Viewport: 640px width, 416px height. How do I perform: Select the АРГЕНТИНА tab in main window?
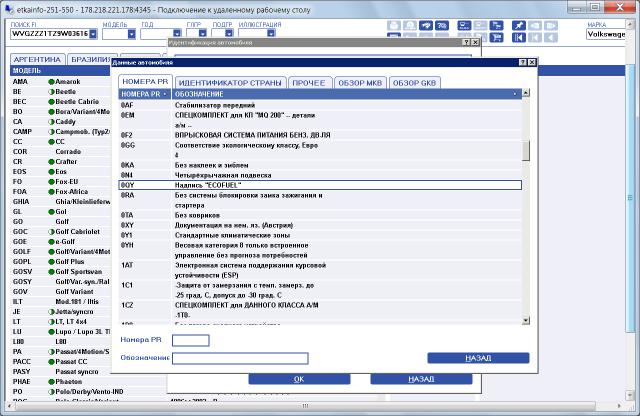pyautogui.click(x=37, y=60)
